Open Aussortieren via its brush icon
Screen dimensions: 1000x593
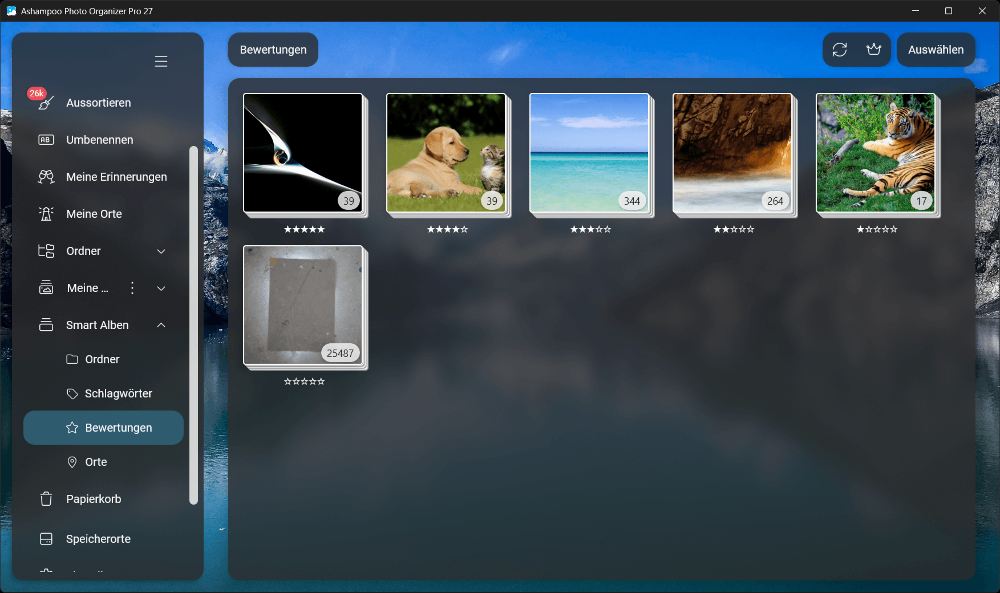[x=46, y=103]
